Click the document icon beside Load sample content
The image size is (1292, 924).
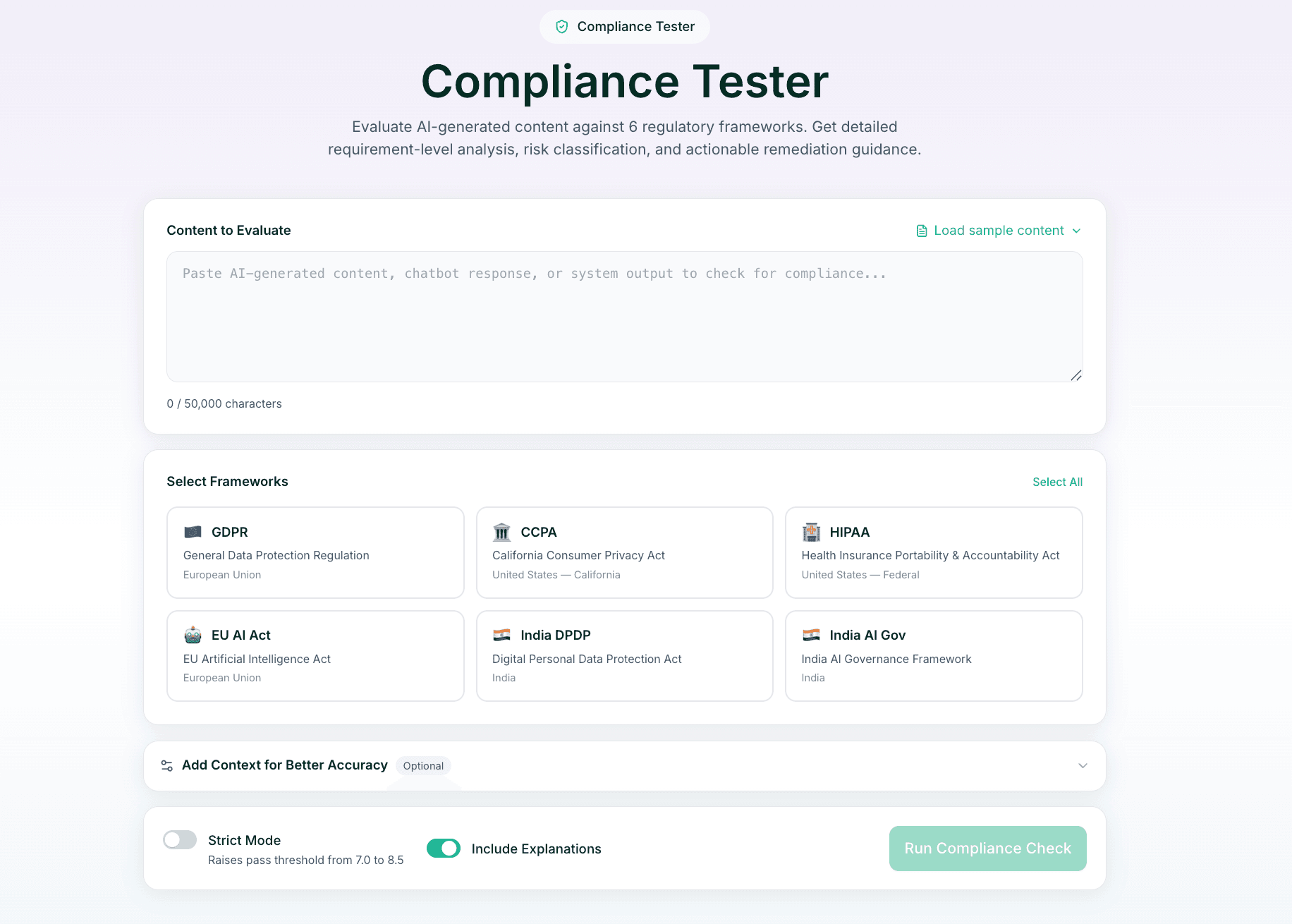921,230
